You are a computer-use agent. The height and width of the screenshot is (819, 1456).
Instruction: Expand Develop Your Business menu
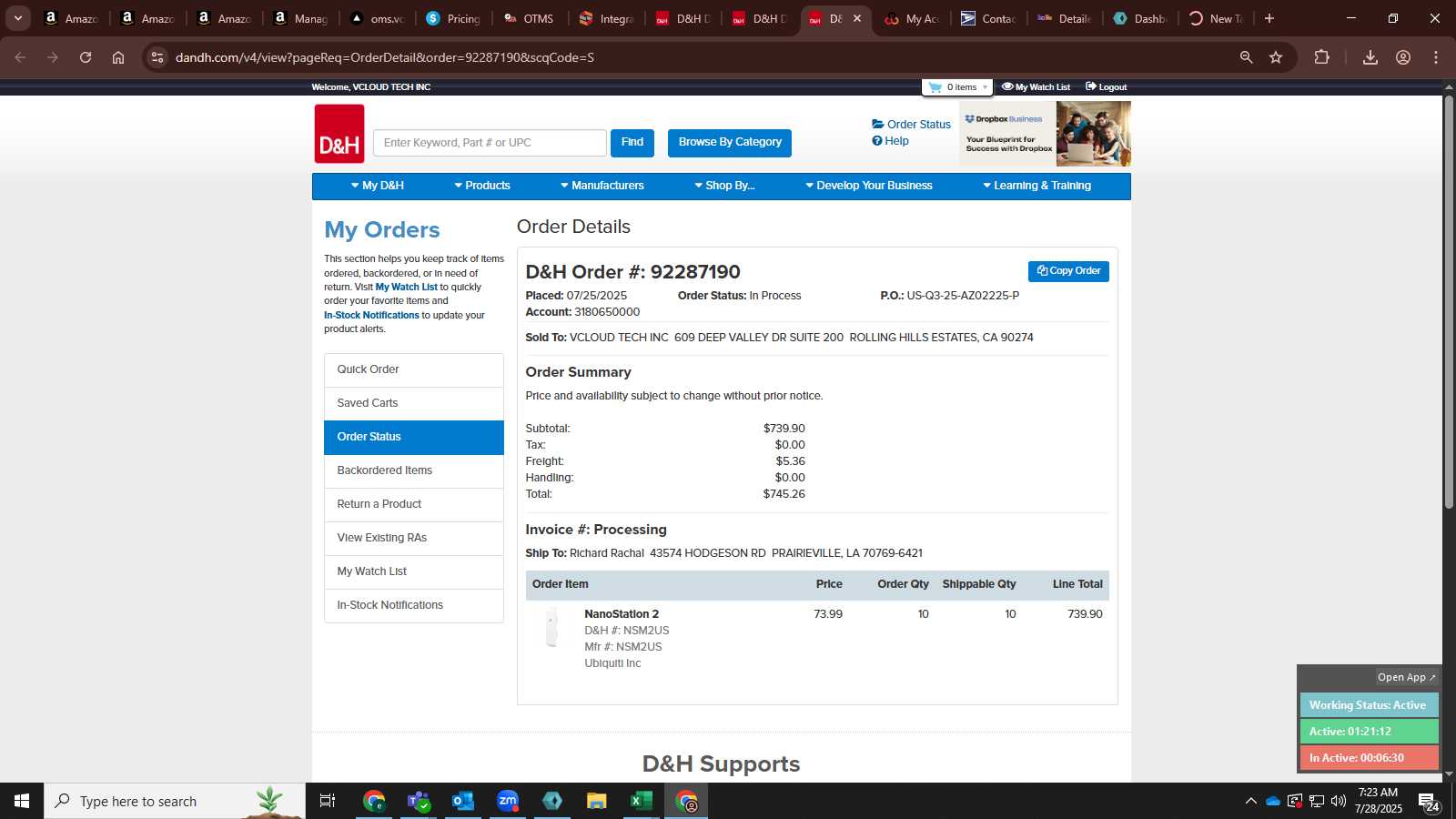869,186
